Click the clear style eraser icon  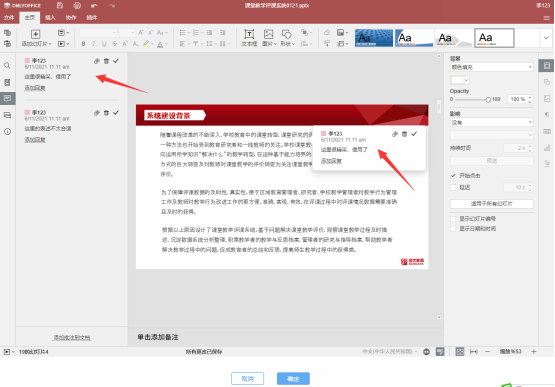(327, 33)
